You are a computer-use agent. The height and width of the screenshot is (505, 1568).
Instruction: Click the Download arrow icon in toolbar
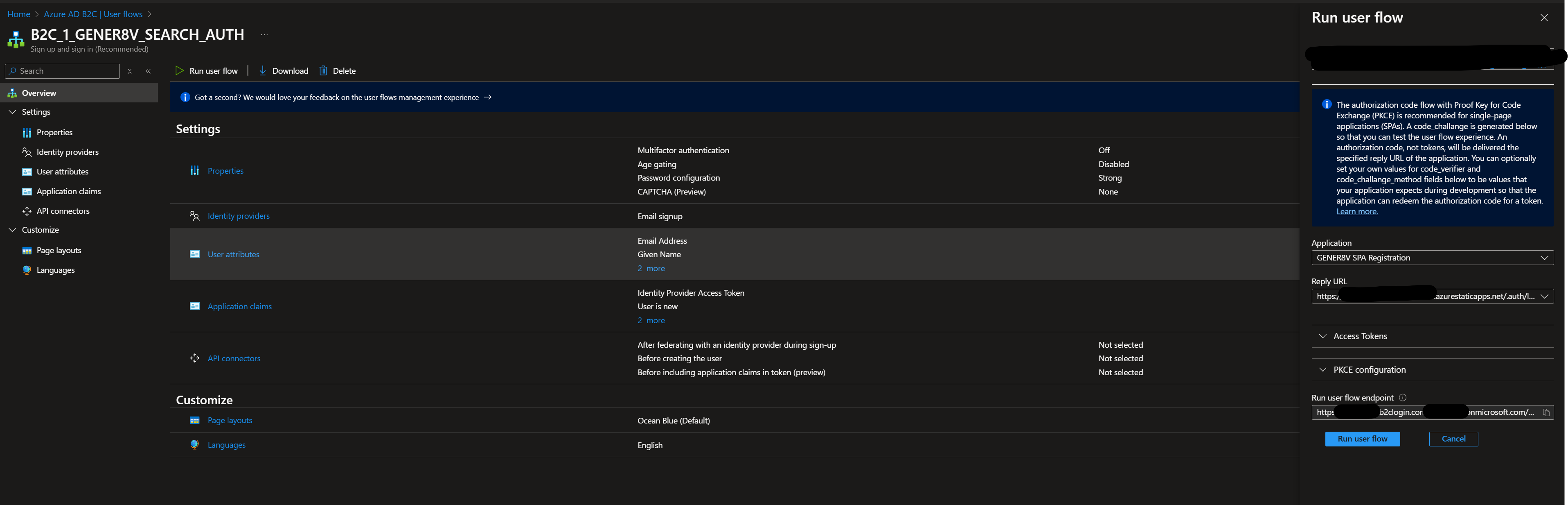click(x=262, y=71)
